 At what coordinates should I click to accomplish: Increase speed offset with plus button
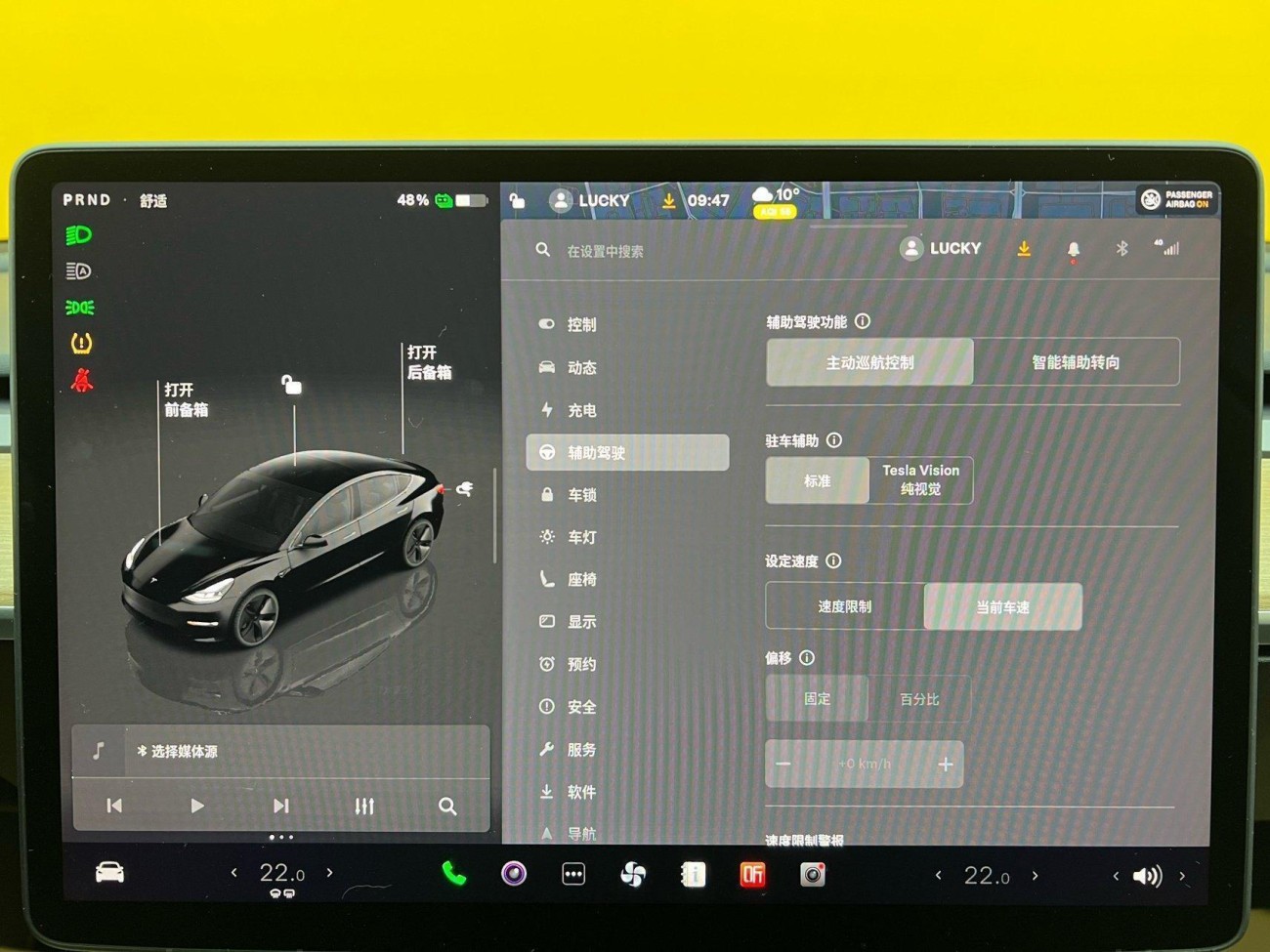945,765
